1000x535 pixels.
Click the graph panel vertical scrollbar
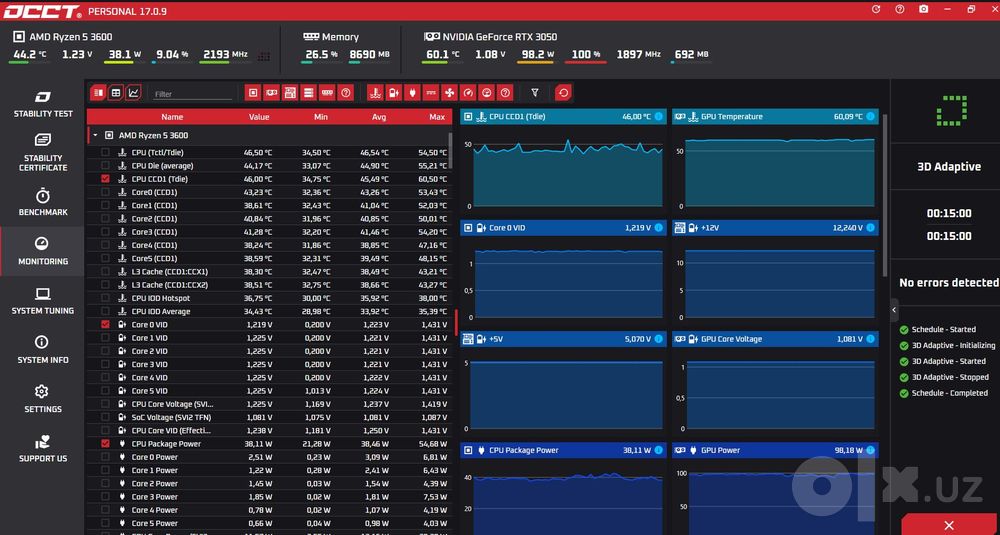884,198
